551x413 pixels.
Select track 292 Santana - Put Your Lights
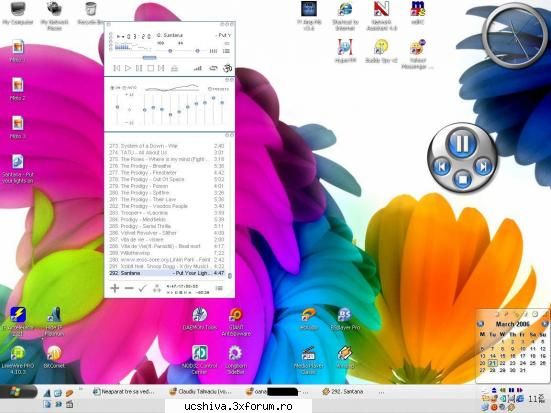[167, 273]
